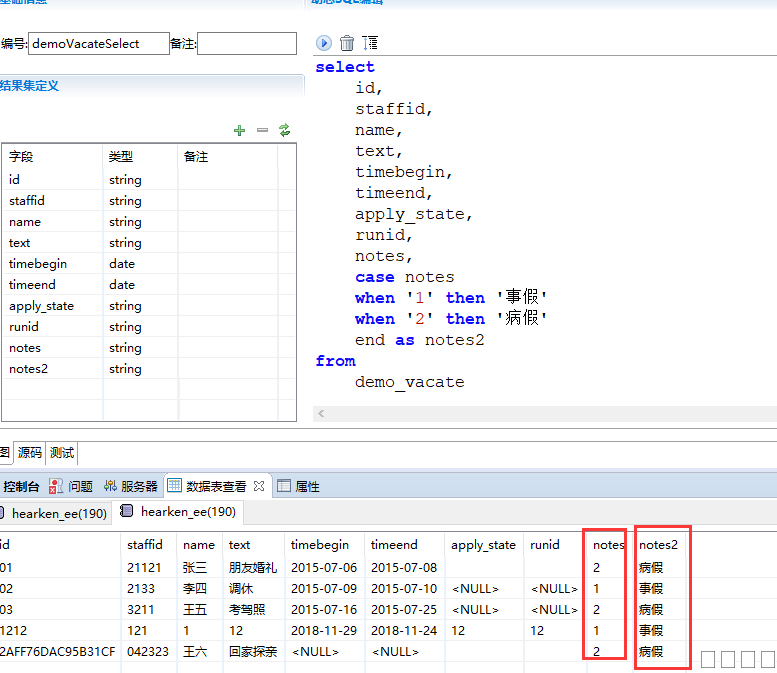Click in the 备注 input field
Screen dimensions: 777x673
[247, 44]
